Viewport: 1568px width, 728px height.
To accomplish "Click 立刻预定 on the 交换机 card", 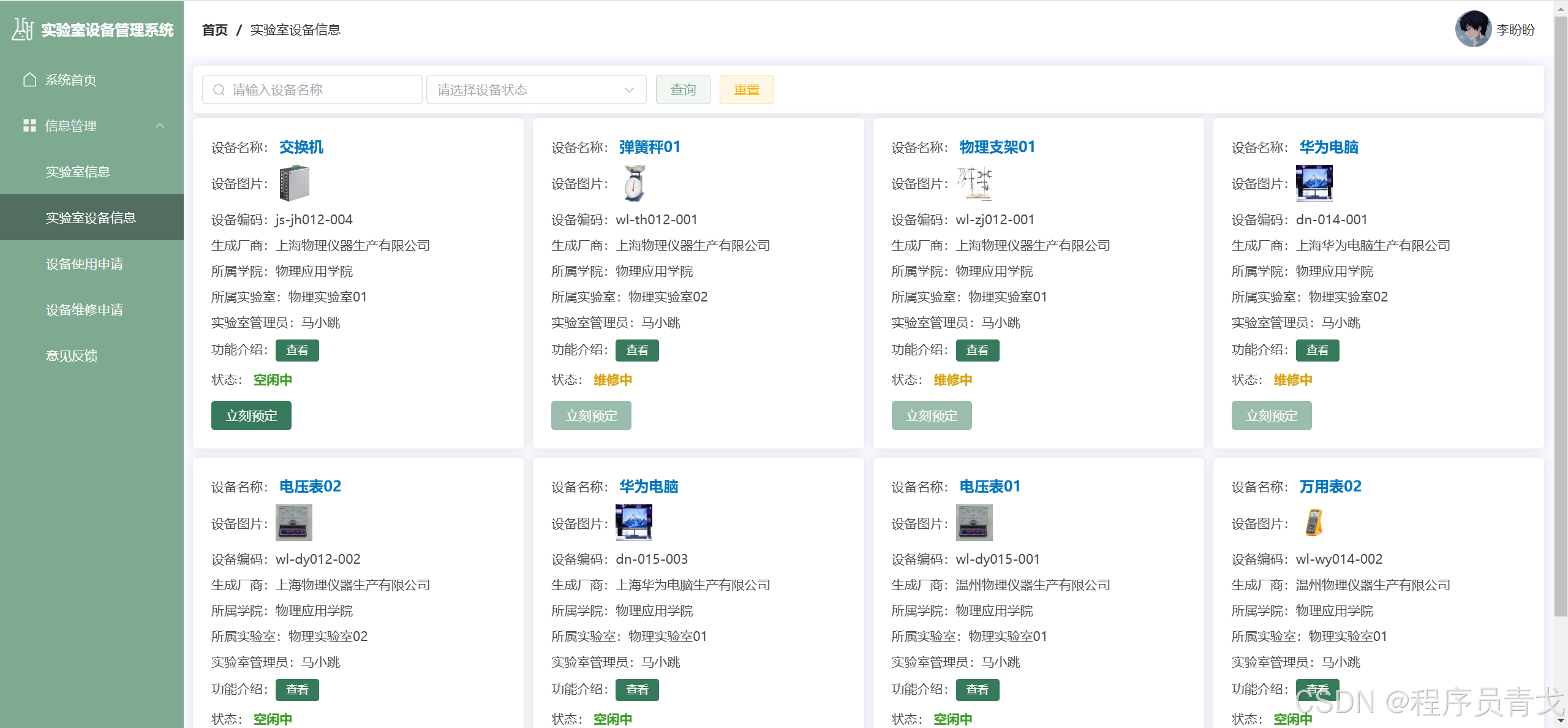I will 251,415.
